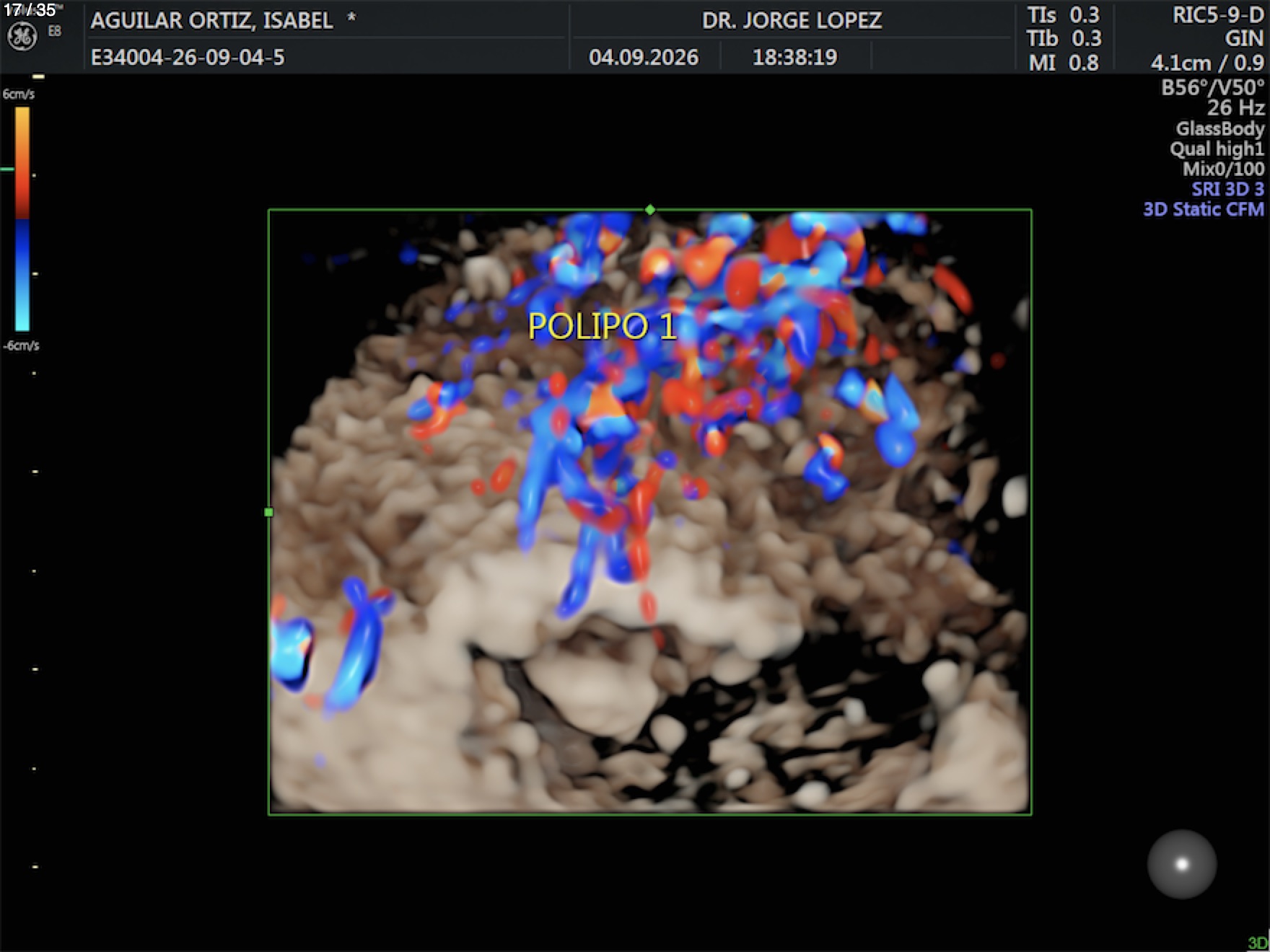Click the patient name AGUILAR ORTIZ, ISABEL
Viewport: 1270px width, 952px height.
[211, 20]
